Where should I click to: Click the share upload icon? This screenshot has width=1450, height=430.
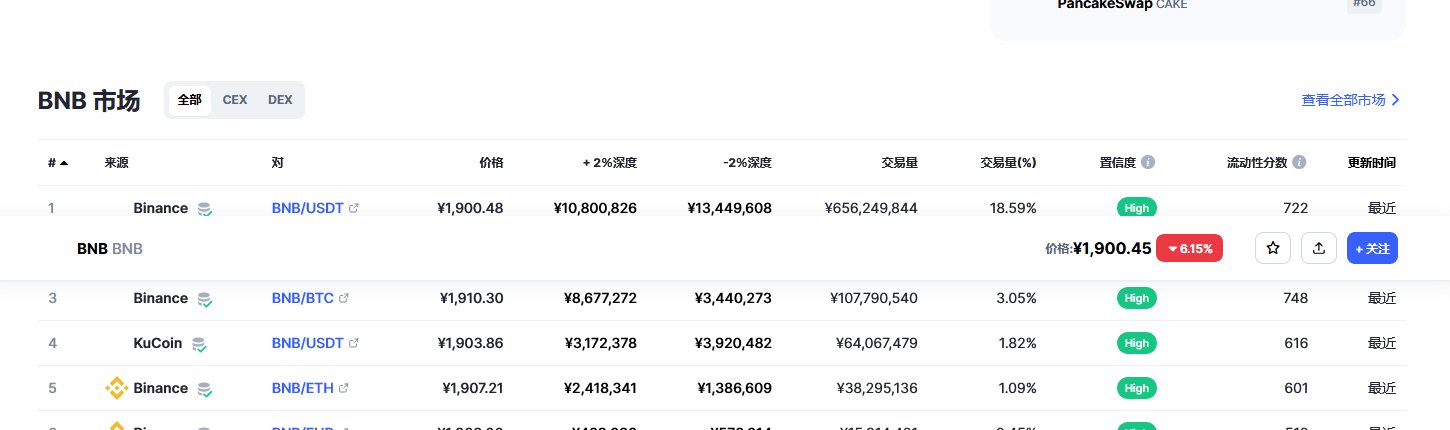[1319, 248]
